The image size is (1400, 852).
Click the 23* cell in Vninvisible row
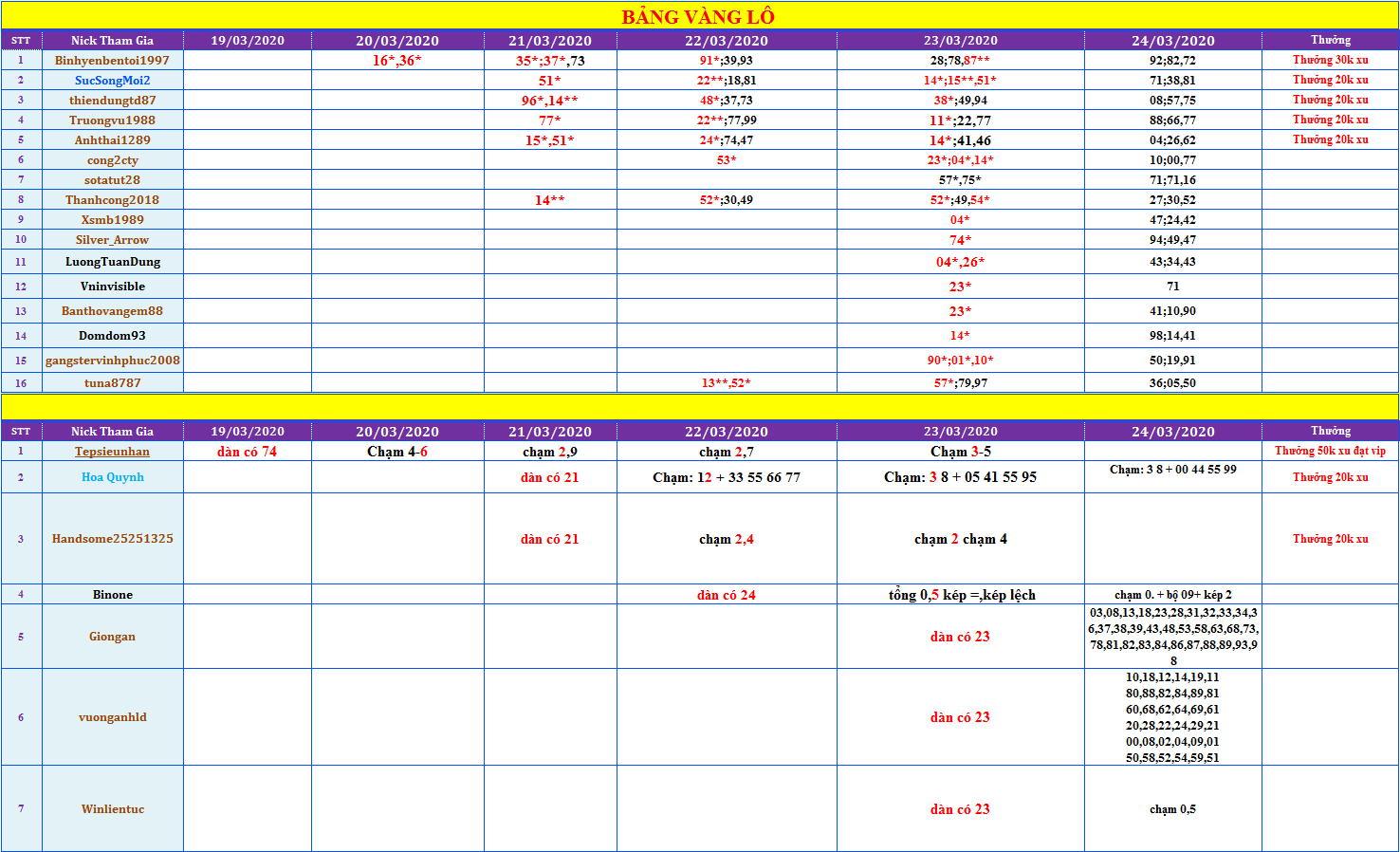pyautogui.click(x=960, y=286)
